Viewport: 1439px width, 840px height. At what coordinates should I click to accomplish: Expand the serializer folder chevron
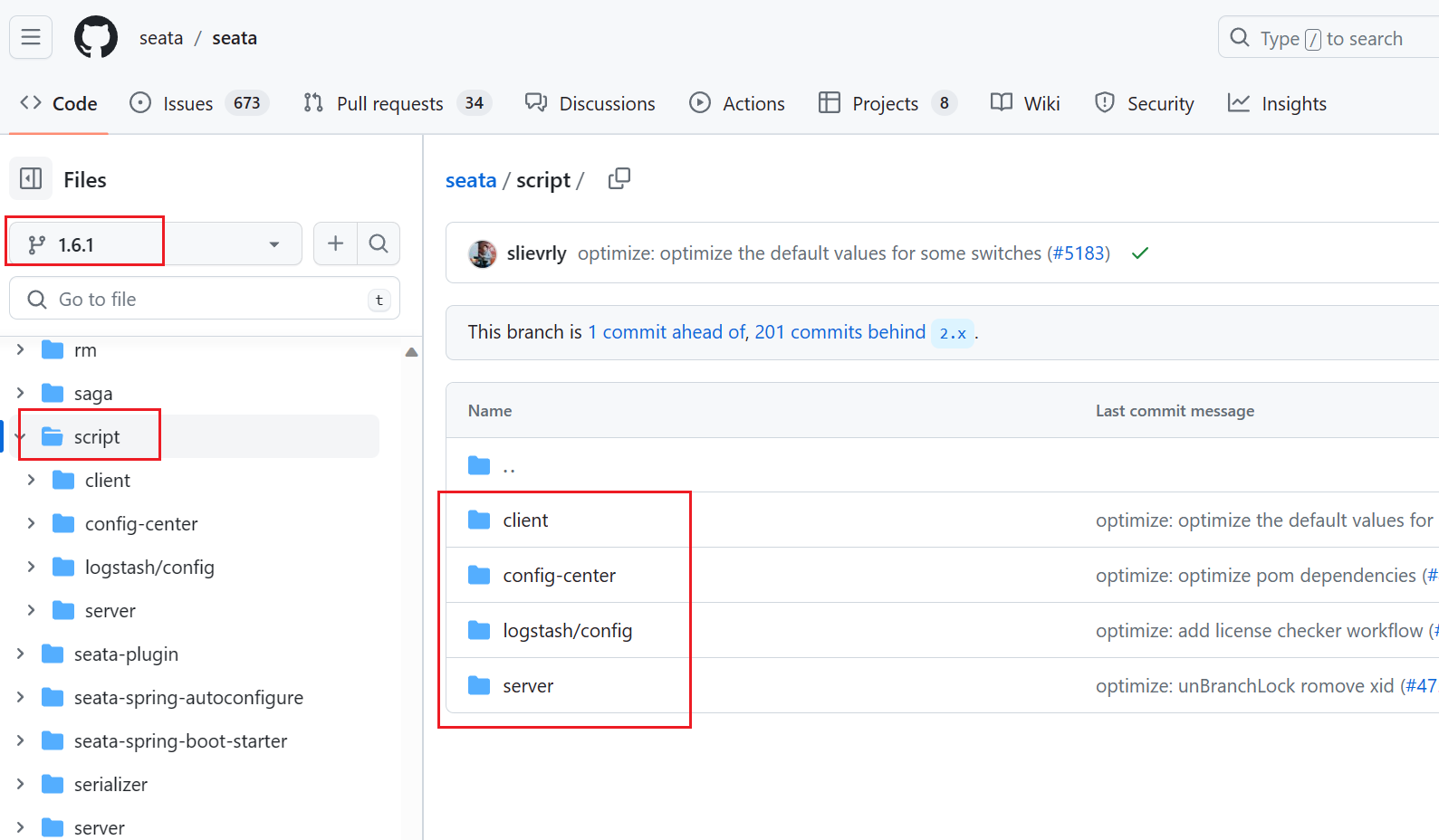[20, 784]
